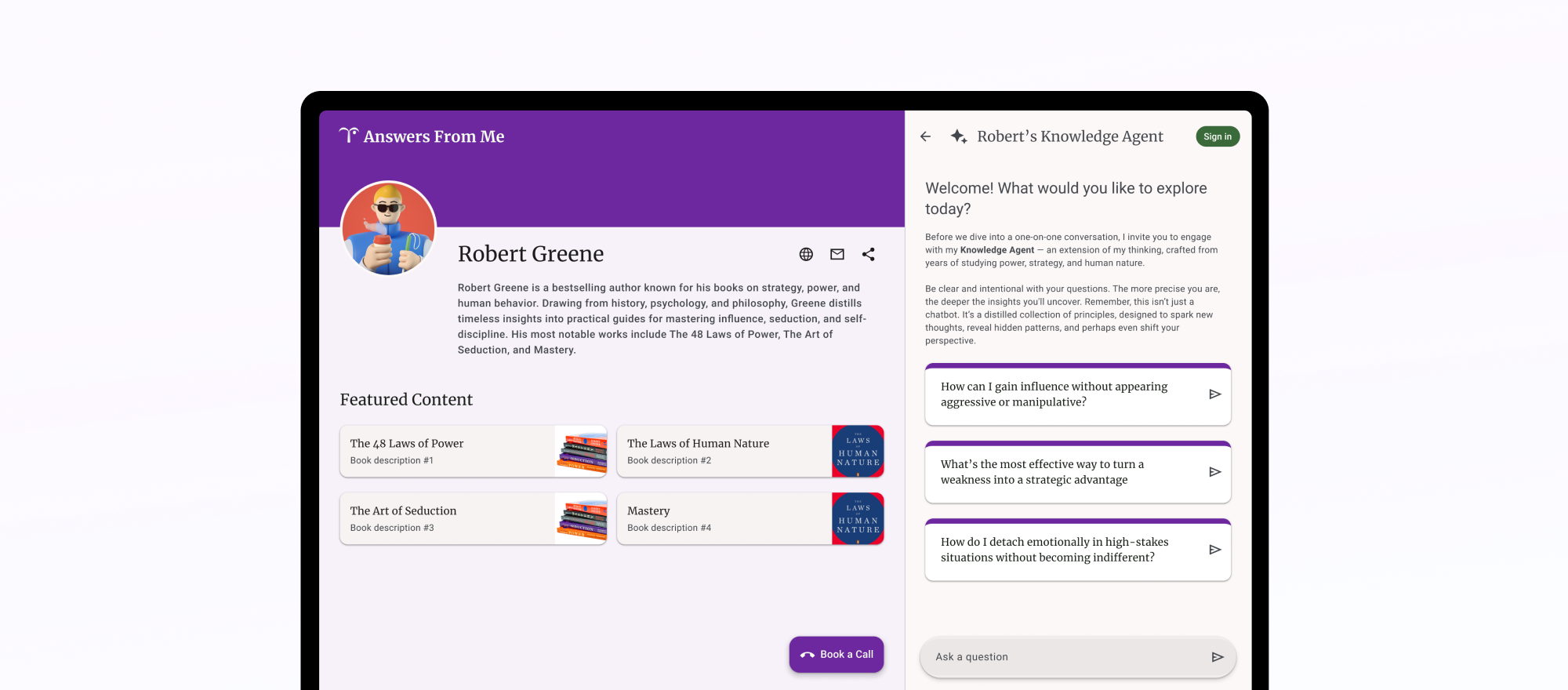Click the globe website icon
This screenshot has width=1568, height=690.
[806, 254]
